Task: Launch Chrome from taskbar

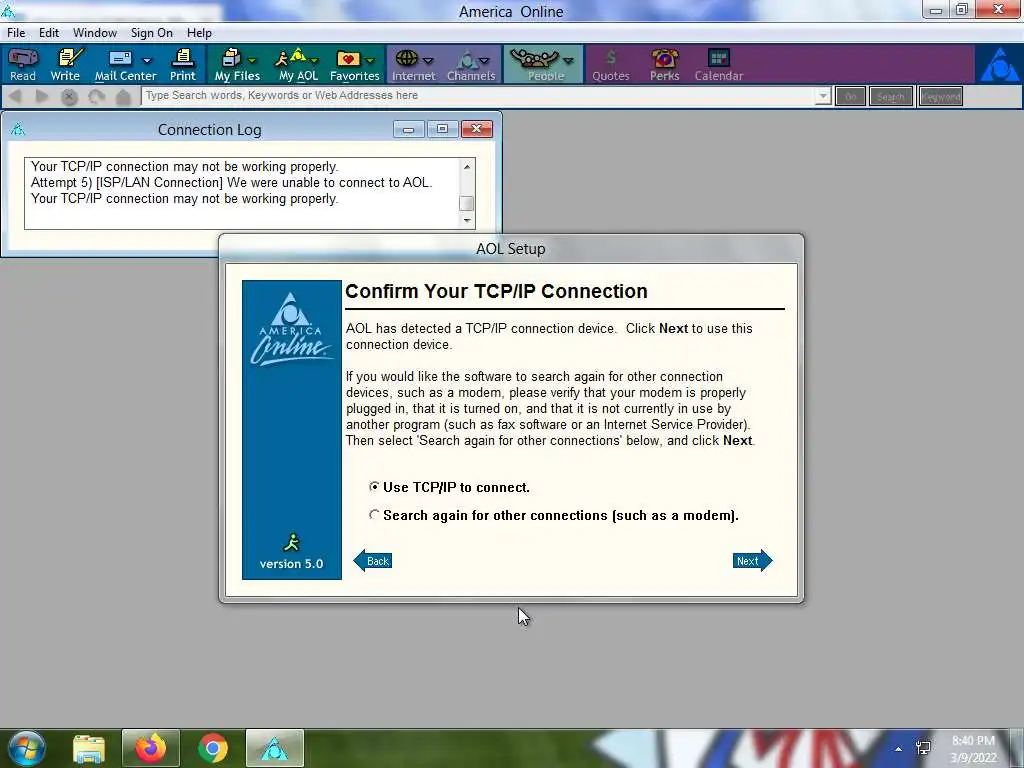Action: coord(213,748)
